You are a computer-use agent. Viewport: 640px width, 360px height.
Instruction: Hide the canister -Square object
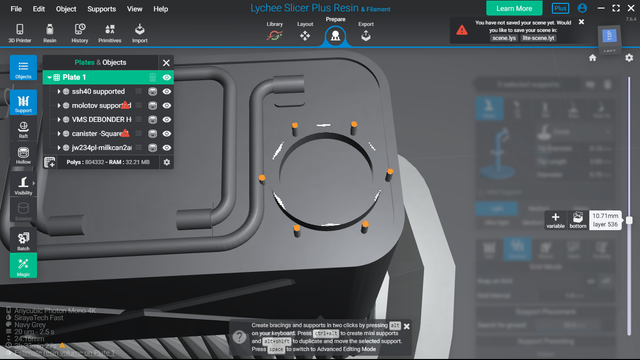167,133
